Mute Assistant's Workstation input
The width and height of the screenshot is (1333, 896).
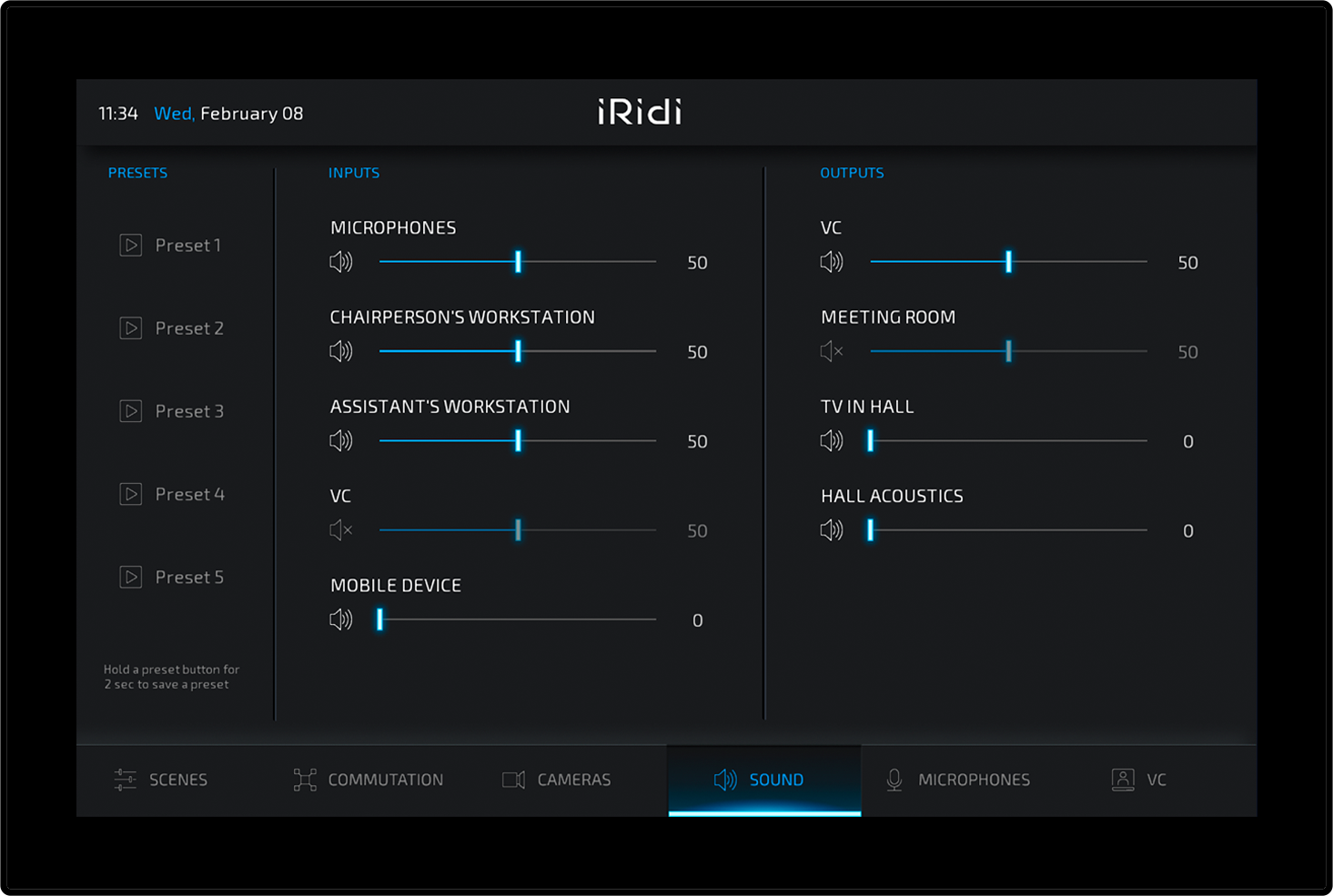pyautogui.click(x=340, y=441)
